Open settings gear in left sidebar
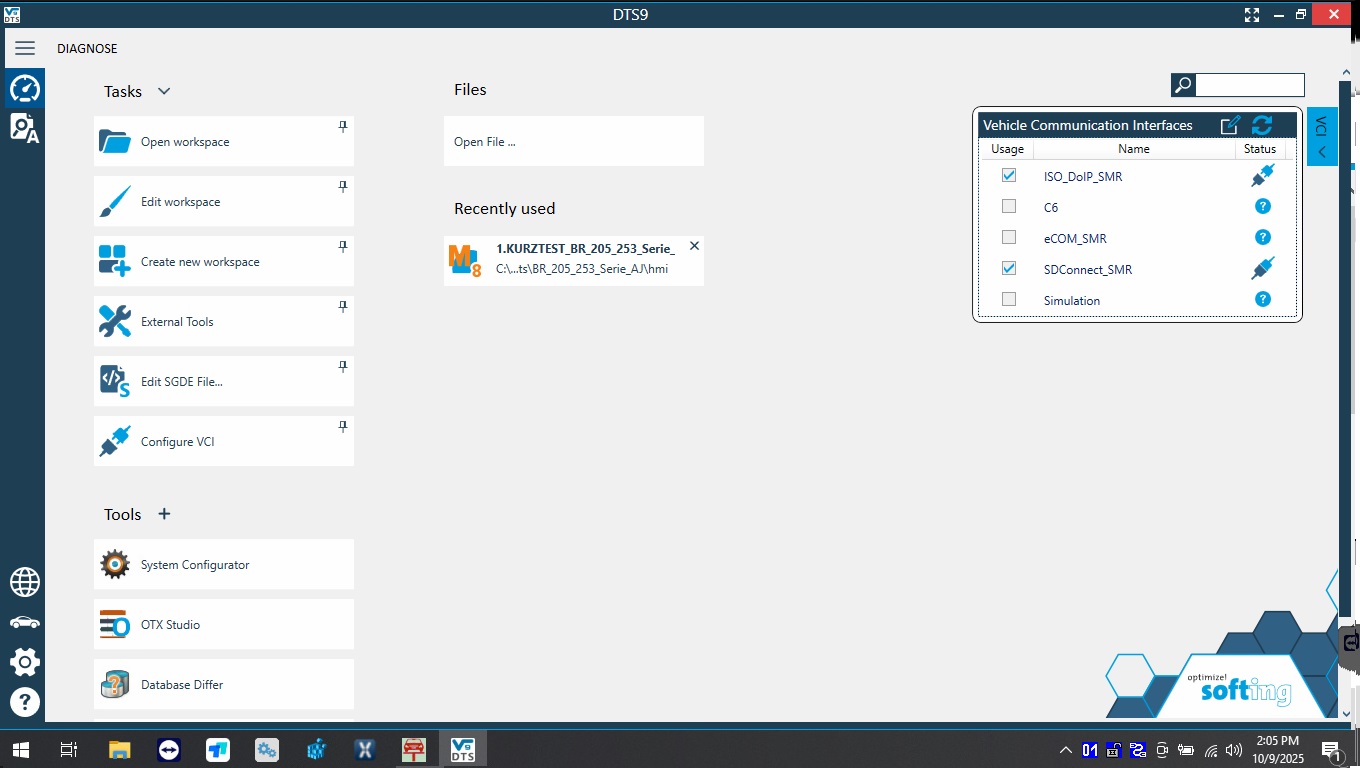Viewport: 1360px width, 768px height. (x=25, y=661)
